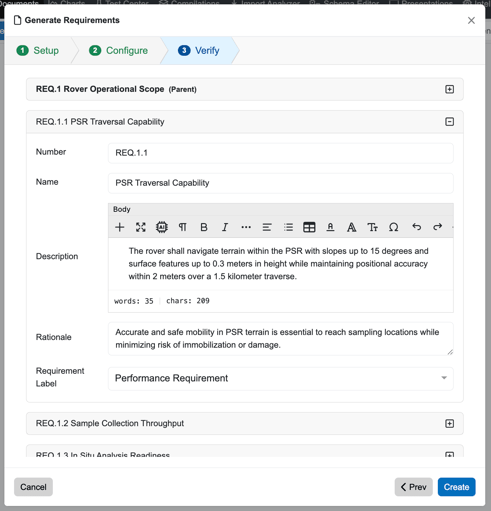Insert special character omega icon
The image size is (491, 511).
coord(393,227)
